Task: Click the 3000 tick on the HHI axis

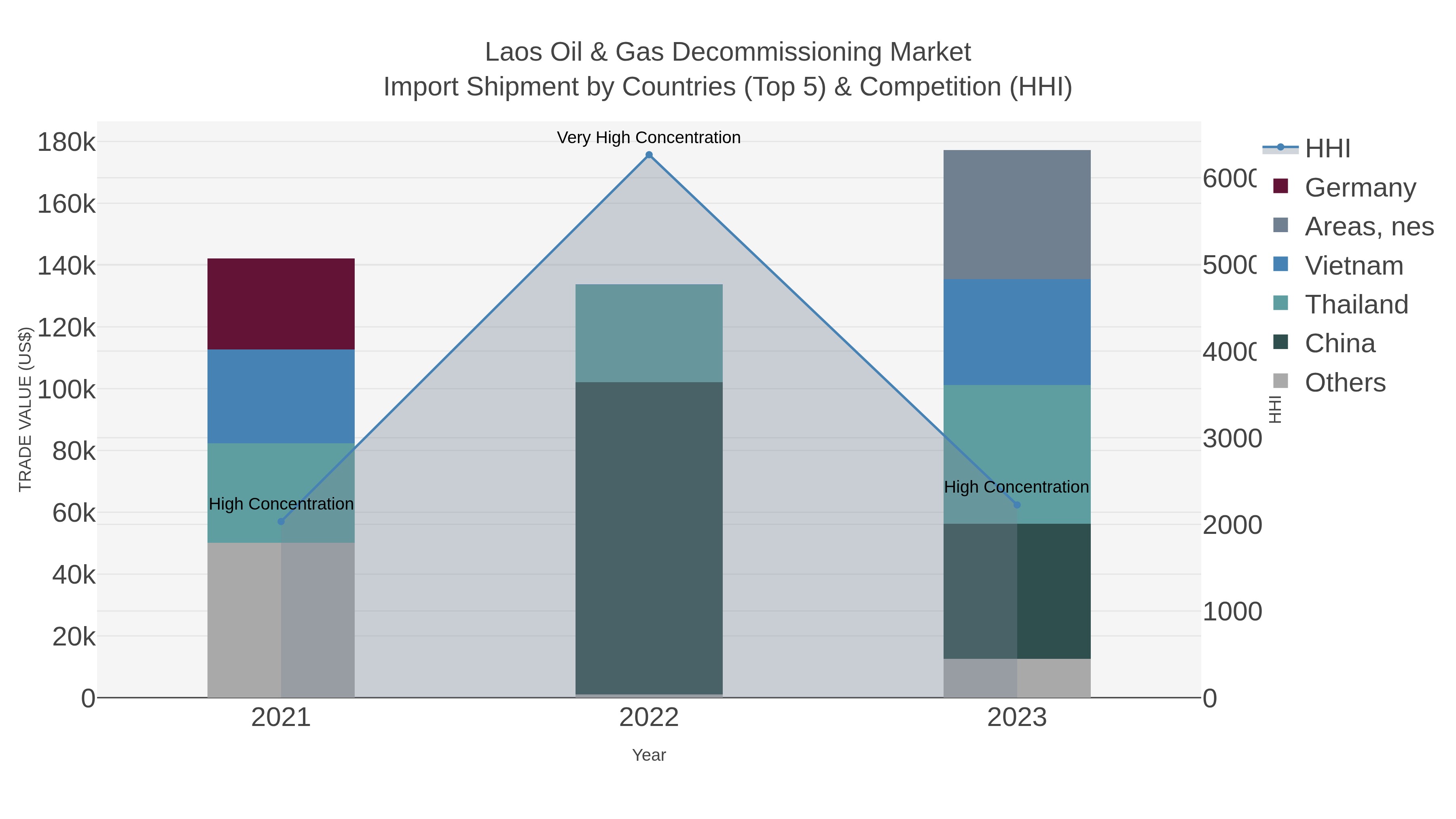Action: 1232,438
